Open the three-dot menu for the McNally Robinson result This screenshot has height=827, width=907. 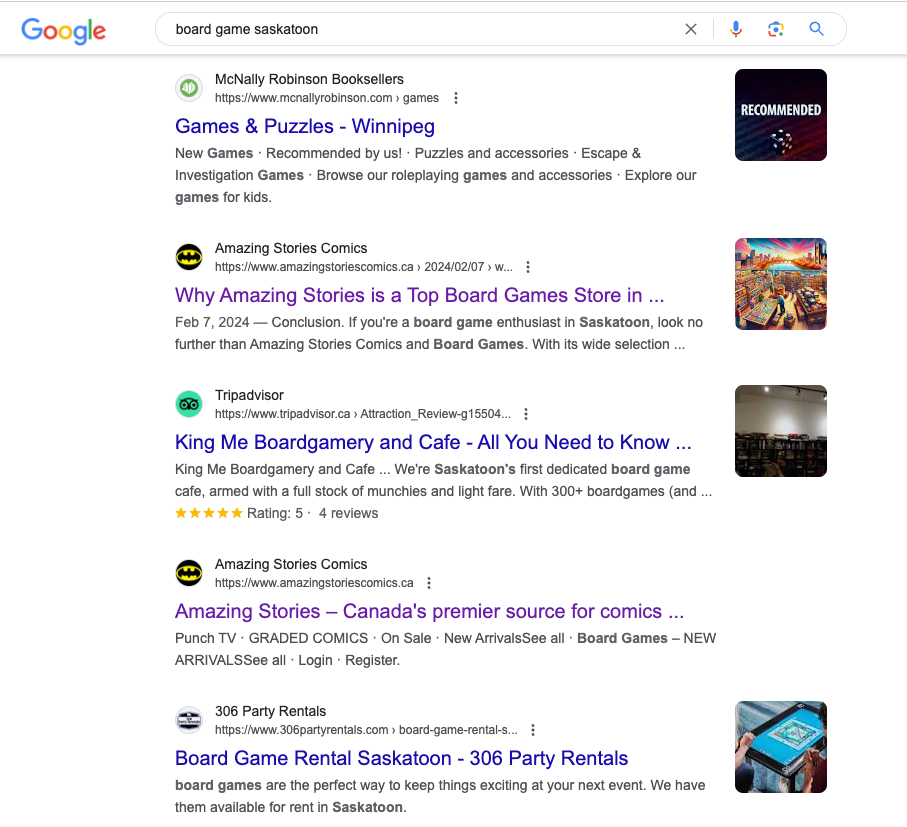click(456, 98)
